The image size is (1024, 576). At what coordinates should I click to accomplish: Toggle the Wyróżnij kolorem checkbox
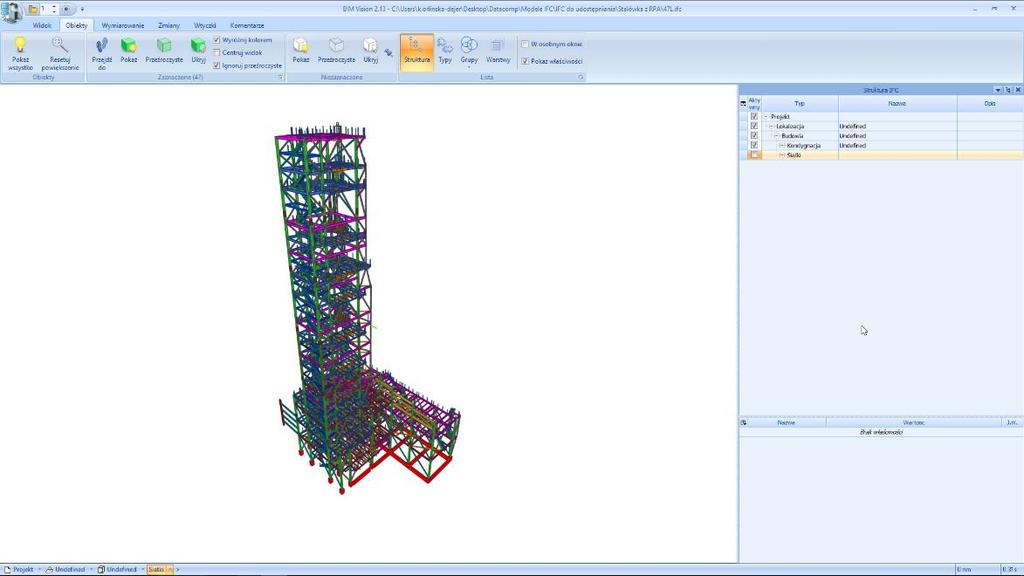click(x=217, y=40)
